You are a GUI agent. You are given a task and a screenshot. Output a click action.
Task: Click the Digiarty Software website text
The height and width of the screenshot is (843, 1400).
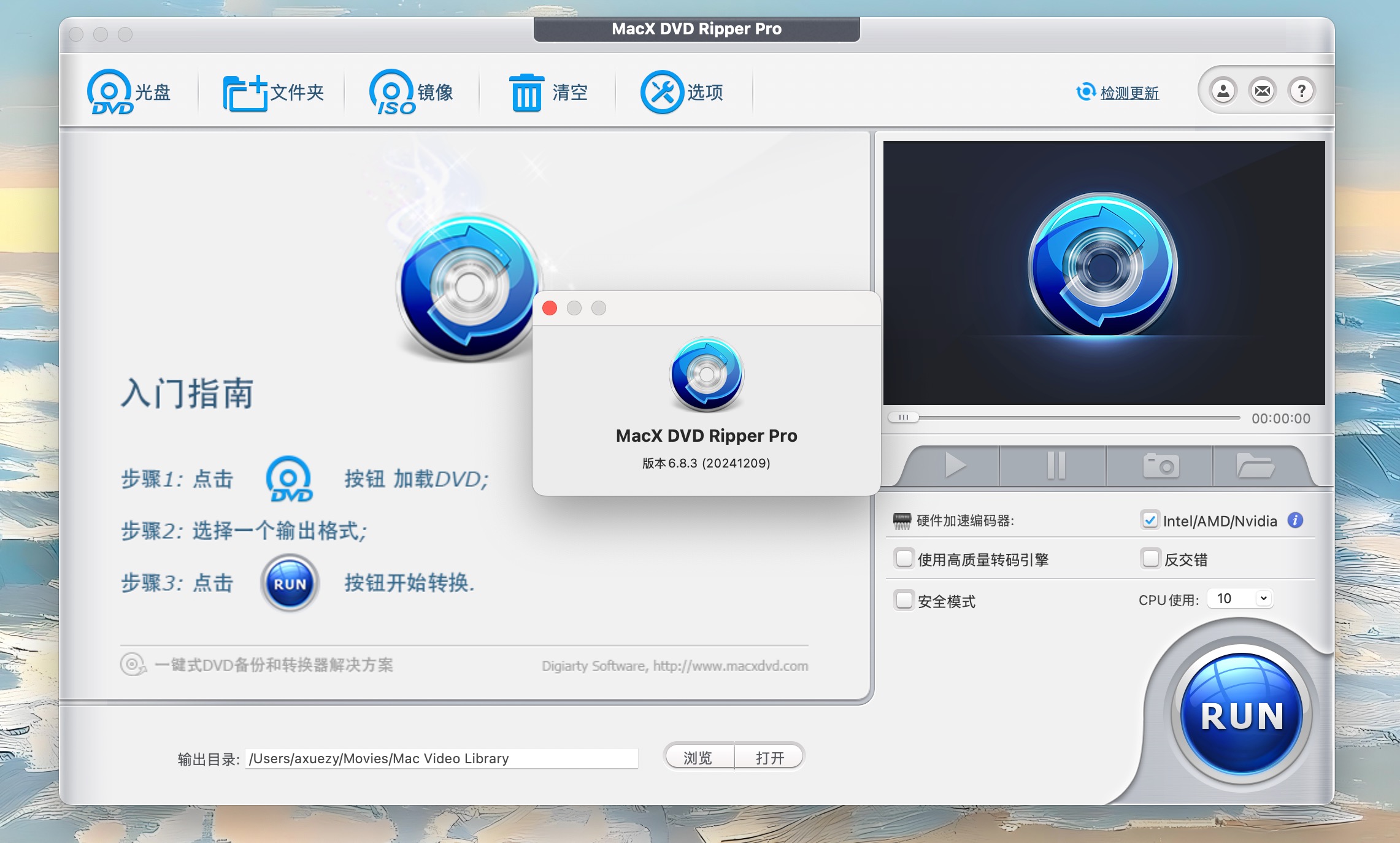tap(675, 666)
